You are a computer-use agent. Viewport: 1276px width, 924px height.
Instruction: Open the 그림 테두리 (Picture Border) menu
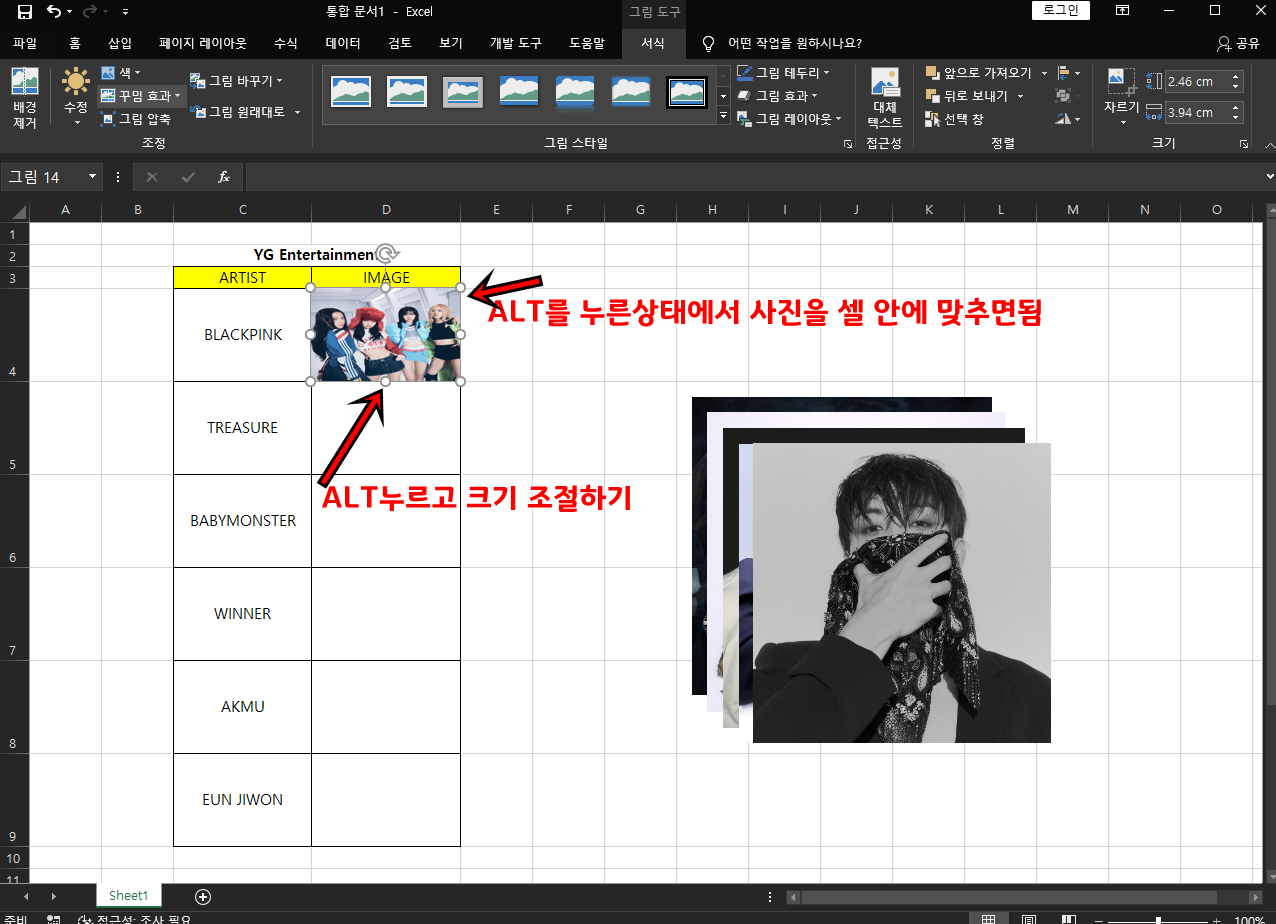tap(783, 73)
